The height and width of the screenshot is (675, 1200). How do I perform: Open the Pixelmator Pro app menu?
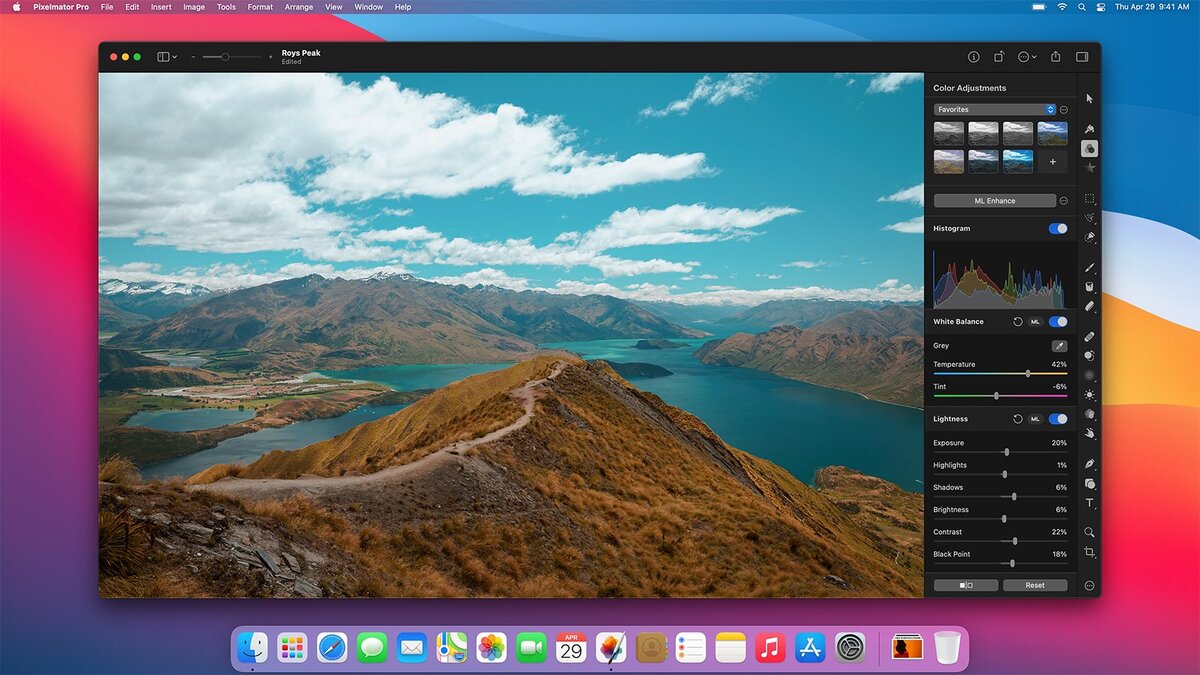pyautogui.click(x=61, y=7)
